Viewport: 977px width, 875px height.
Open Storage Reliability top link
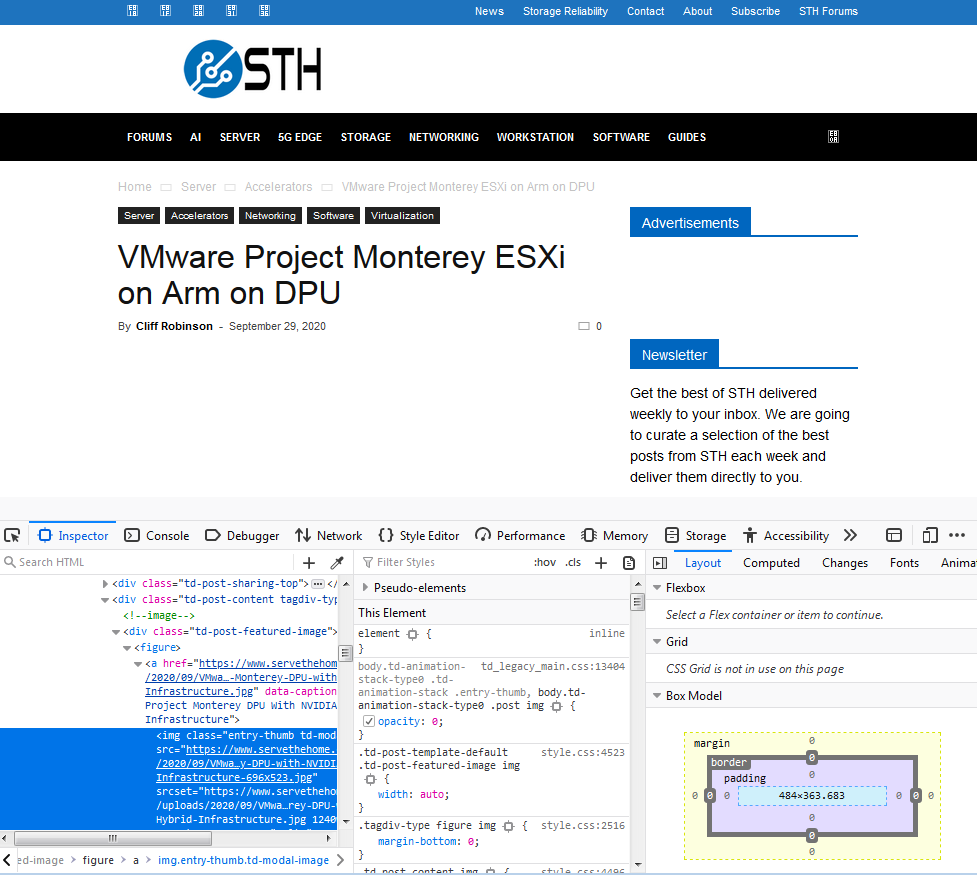[x=565, y=11]
